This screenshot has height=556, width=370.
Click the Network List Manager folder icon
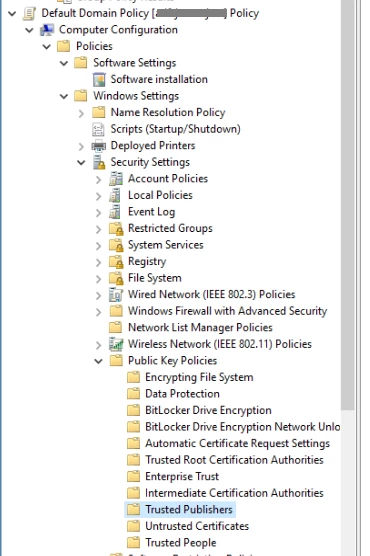coord(116,327)
